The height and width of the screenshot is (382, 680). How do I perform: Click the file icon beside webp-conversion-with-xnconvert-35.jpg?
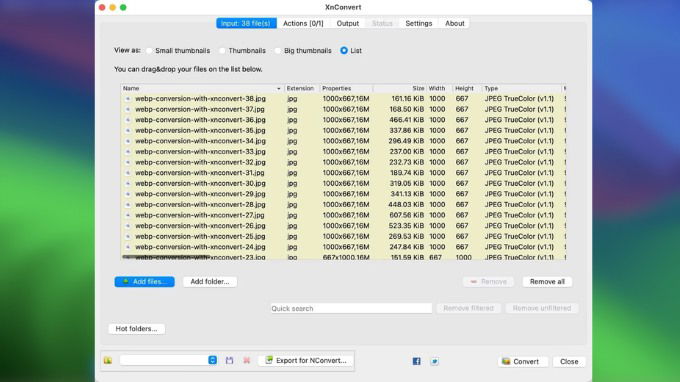point(128,131)
